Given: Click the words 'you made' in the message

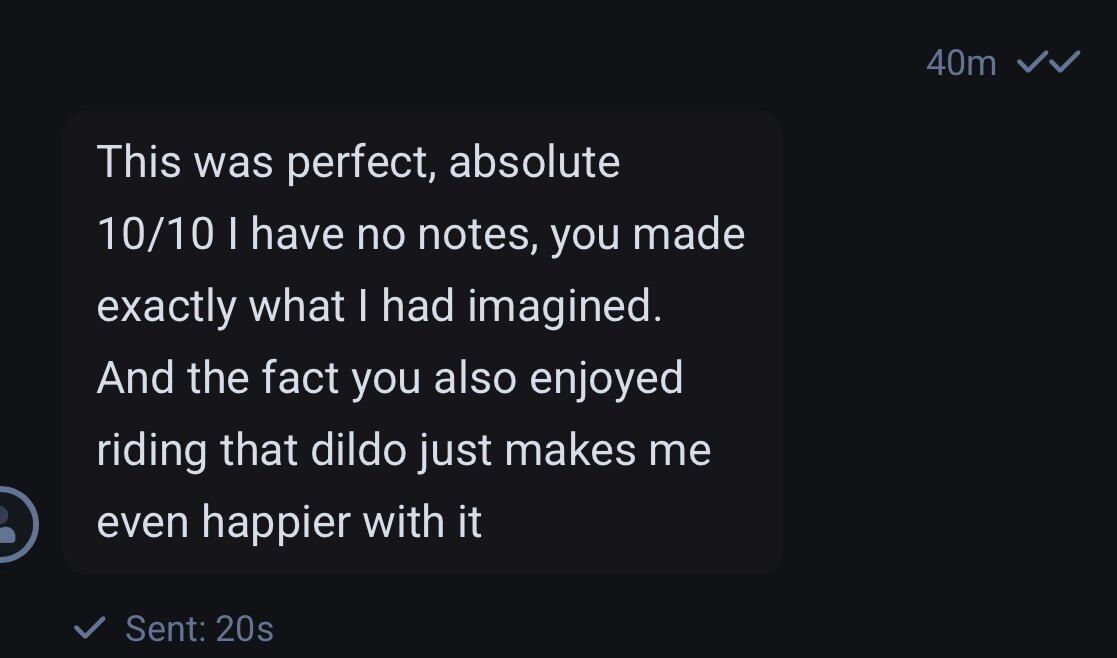Looking at the screenshot, I should tap(648, 234).
